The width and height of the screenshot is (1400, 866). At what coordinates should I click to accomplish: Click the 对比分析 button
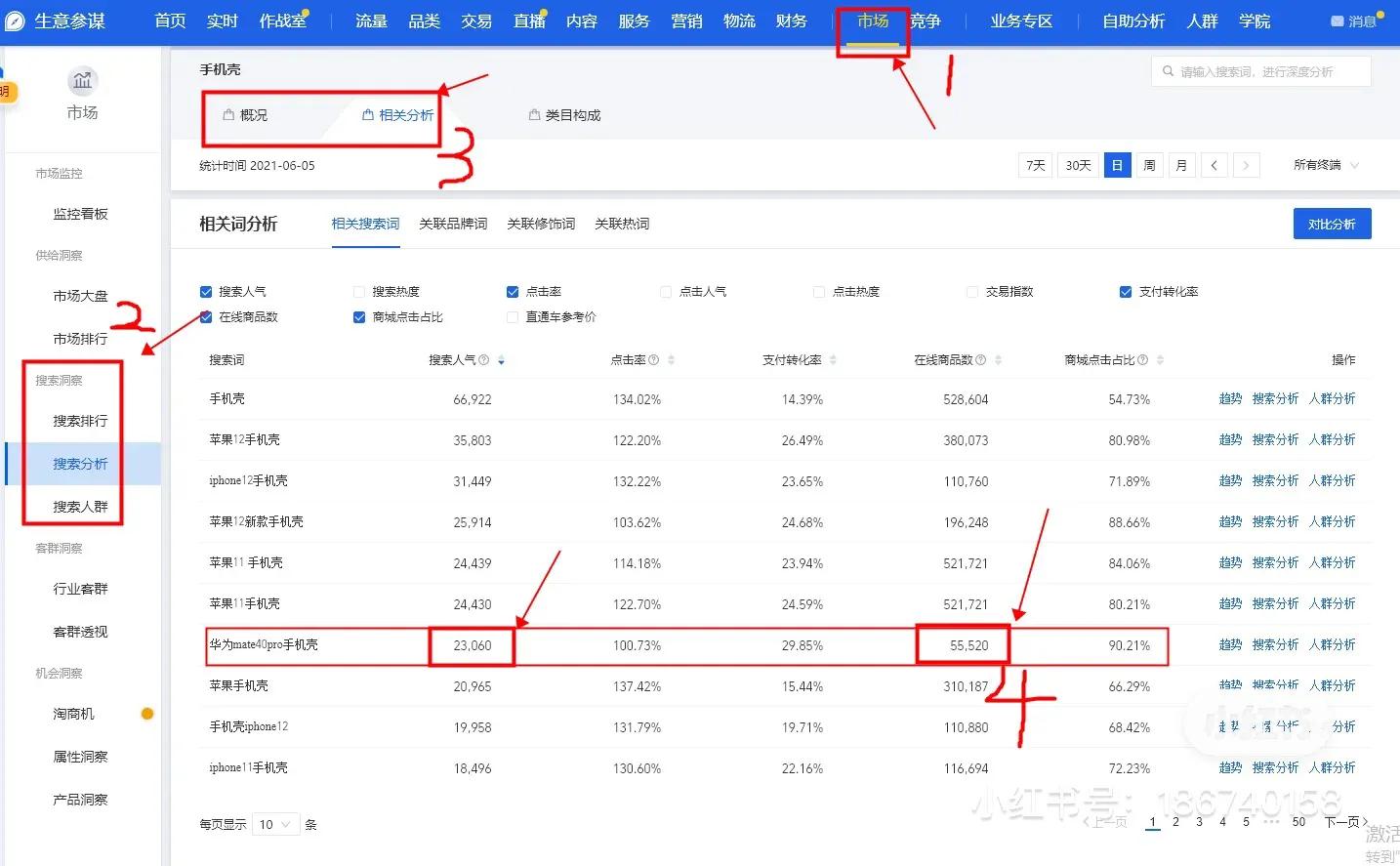pyautogui.click(x=1332, y=224)
